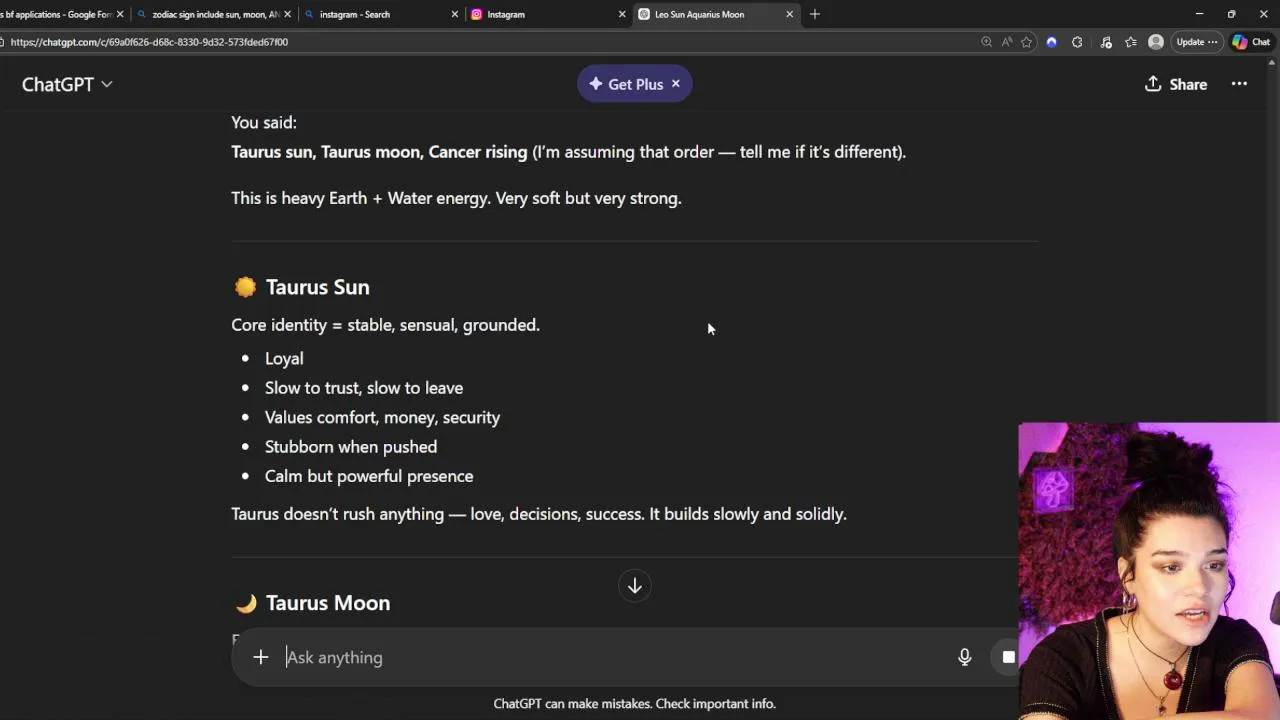Dismiss the Get Plus banner
Screen dimensions: 1280x720
676,84
